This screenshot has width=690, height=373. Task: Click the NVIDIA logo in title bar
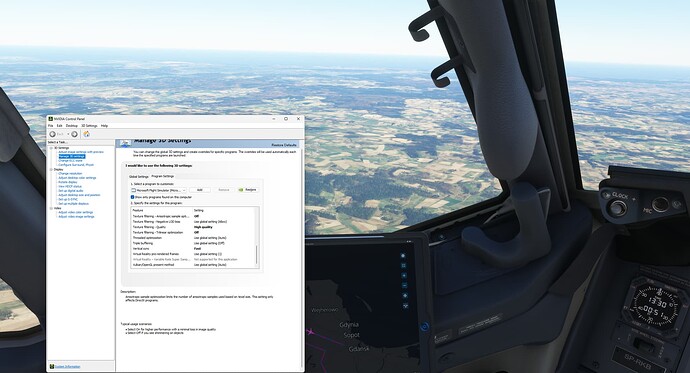[x=51, y=119]
